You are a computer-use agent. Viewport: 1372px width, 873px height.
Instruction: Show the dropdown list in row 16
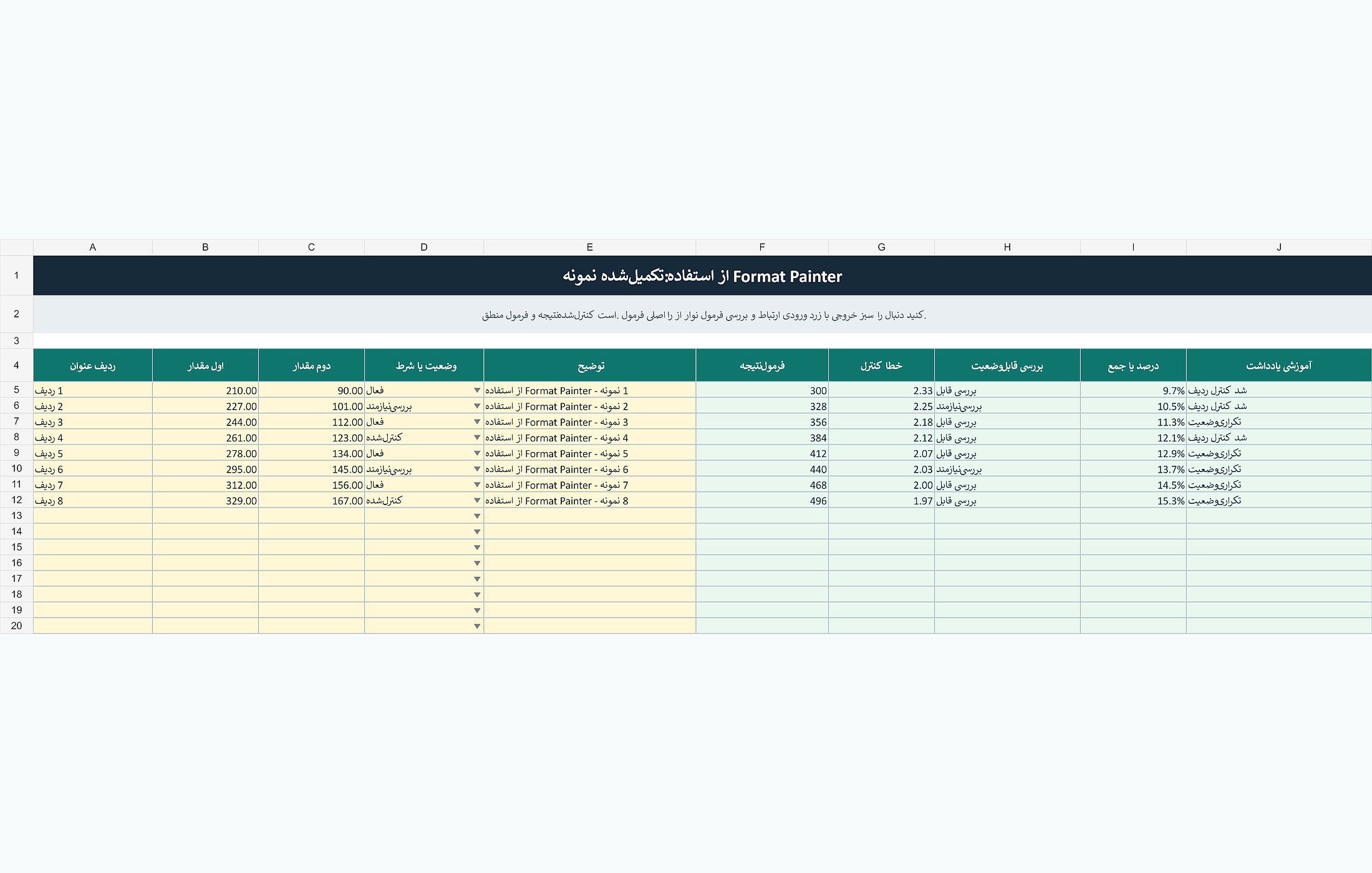coord(477,563)
